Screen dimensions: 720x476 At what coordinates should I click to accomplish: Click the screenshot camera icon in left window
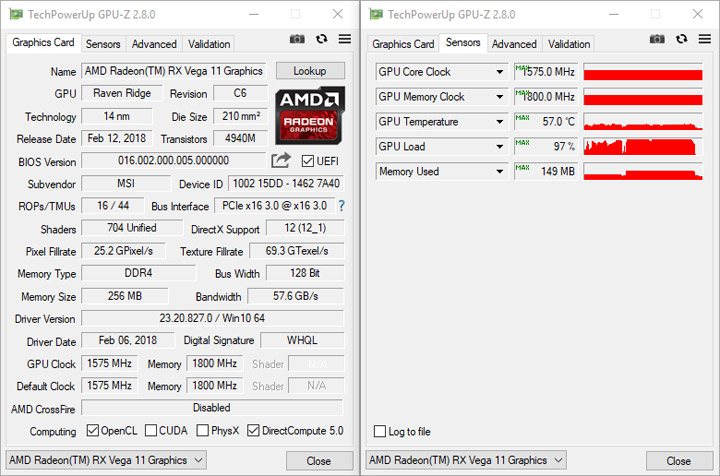297,39
